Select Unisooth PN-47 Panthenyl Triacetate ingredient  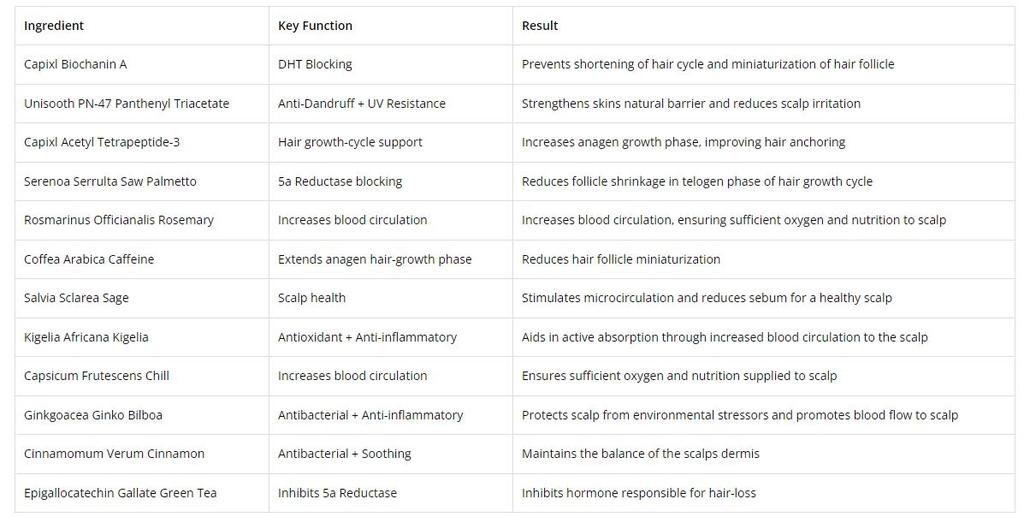pos(127,104)
